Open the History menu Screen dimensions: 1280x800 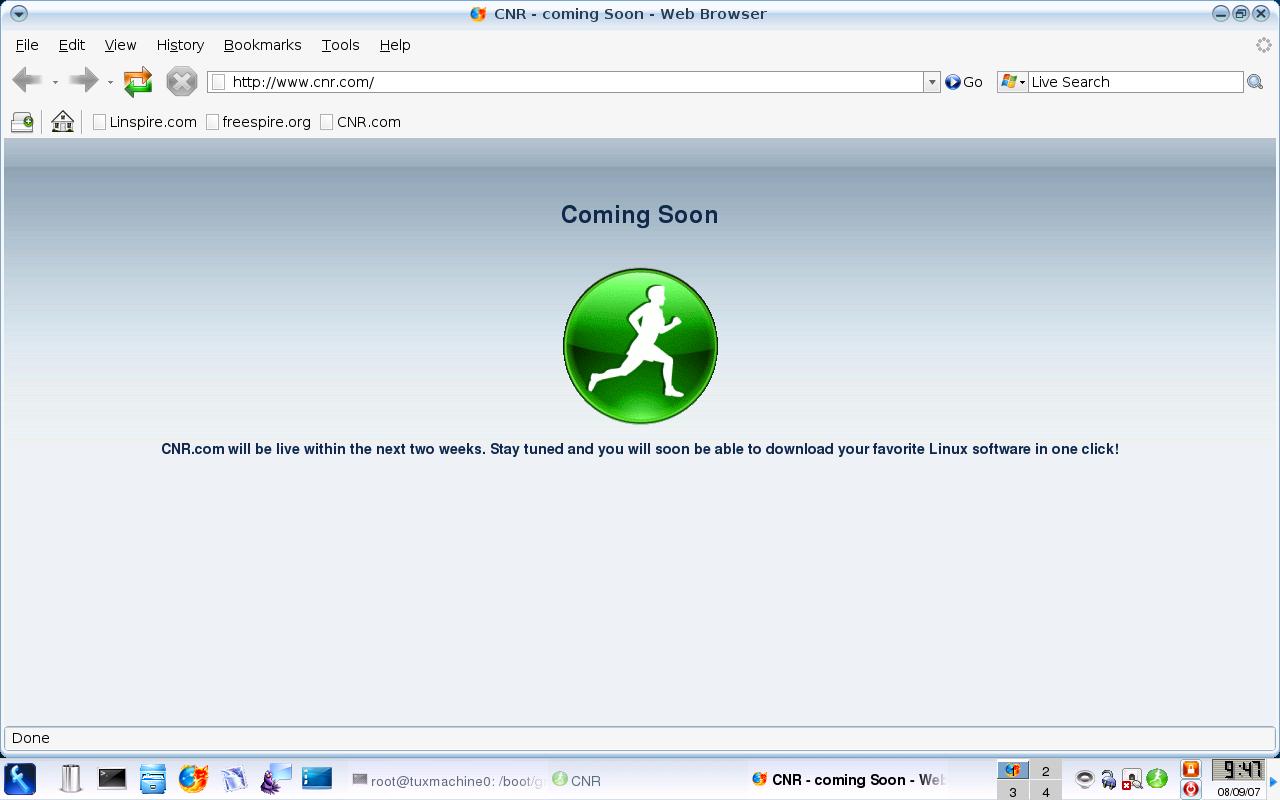(x=180, y=45)
